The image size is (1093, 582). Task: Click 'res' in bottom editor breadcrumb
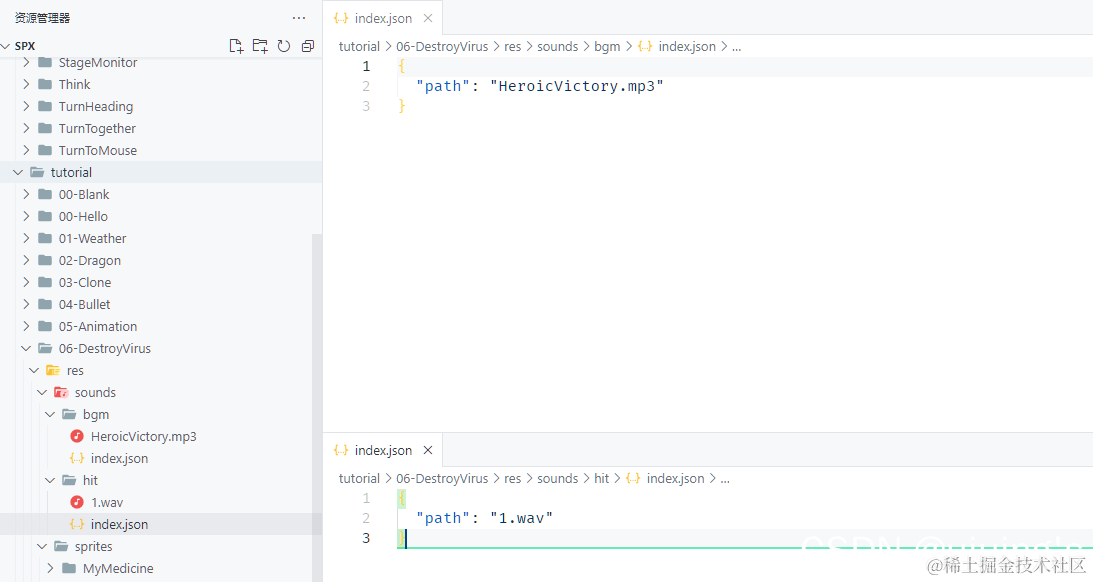[512, 479]
